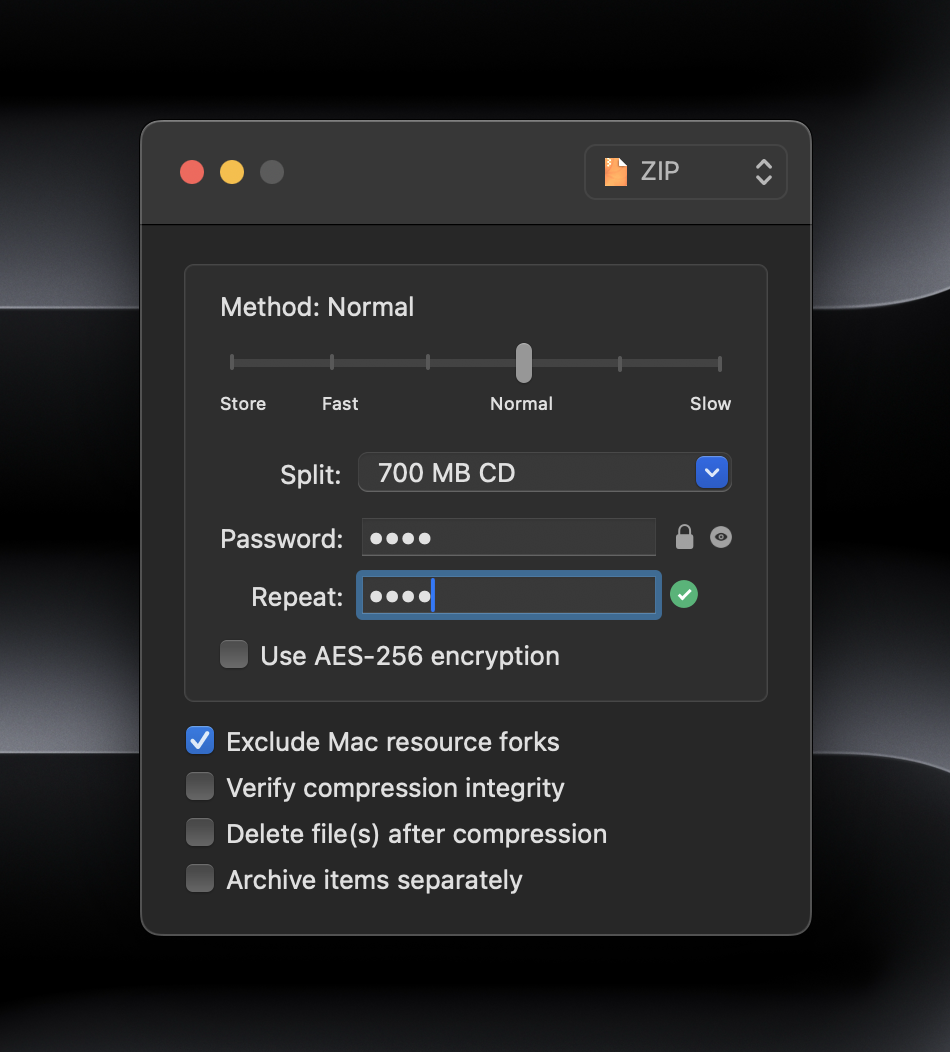Enable Use AES-256 encryption checkbox

(234, 655)
